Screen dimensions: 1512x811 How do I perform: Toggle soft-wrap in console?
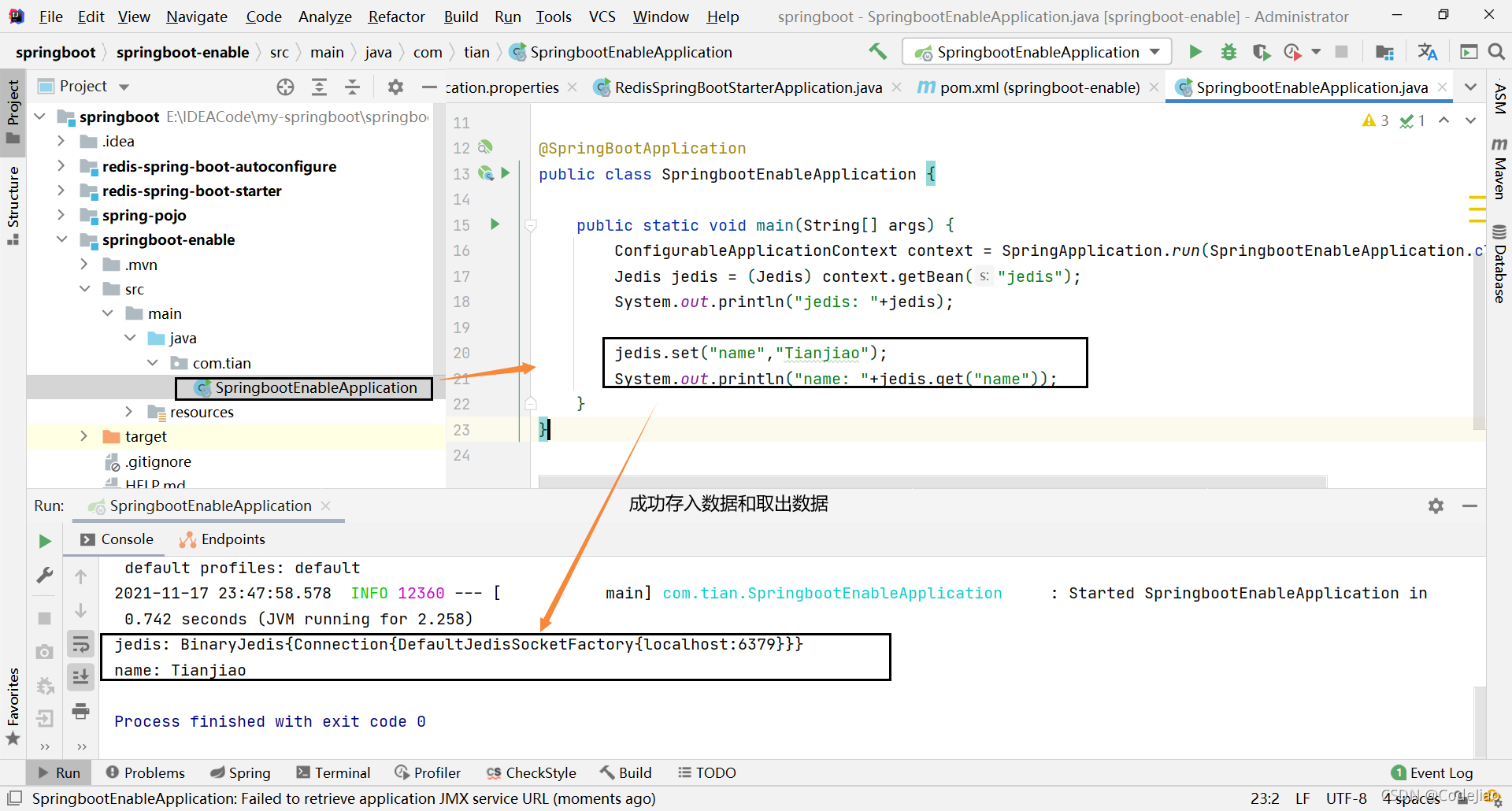tap(80, 644)
